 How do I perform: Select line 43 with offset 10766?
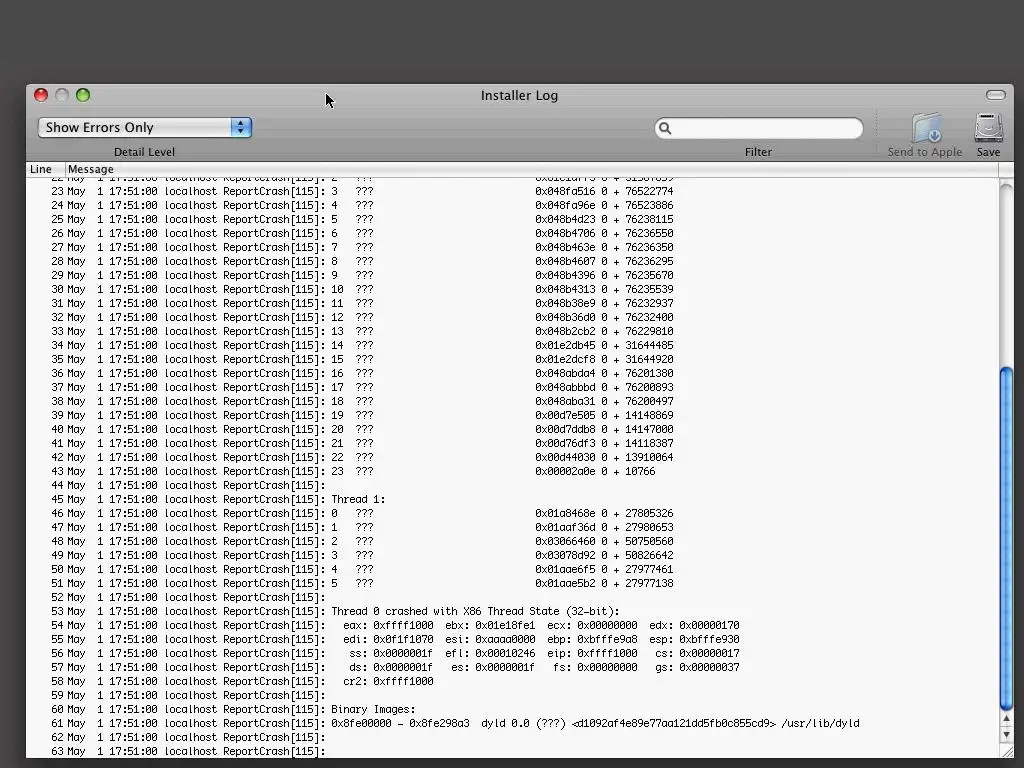coord(512,472)
